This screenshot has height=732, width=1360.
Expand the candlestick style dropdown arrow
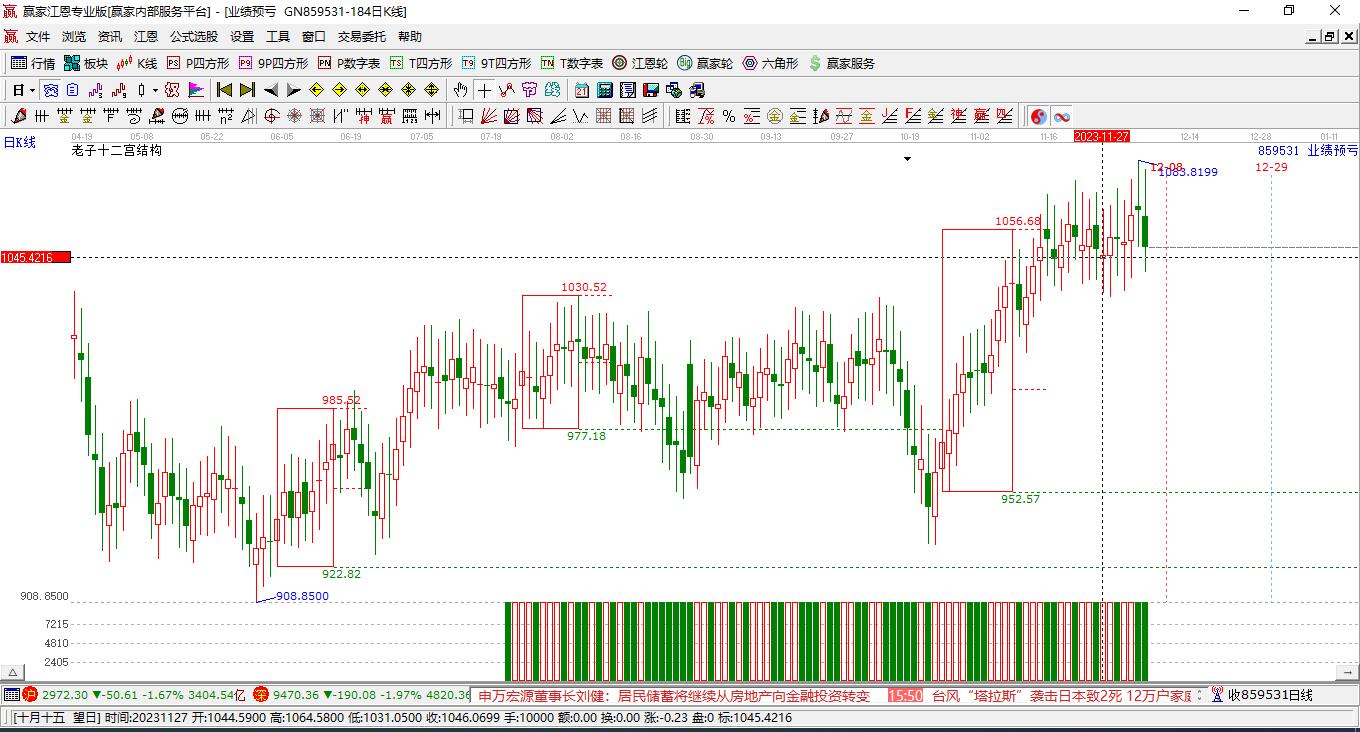155,91
